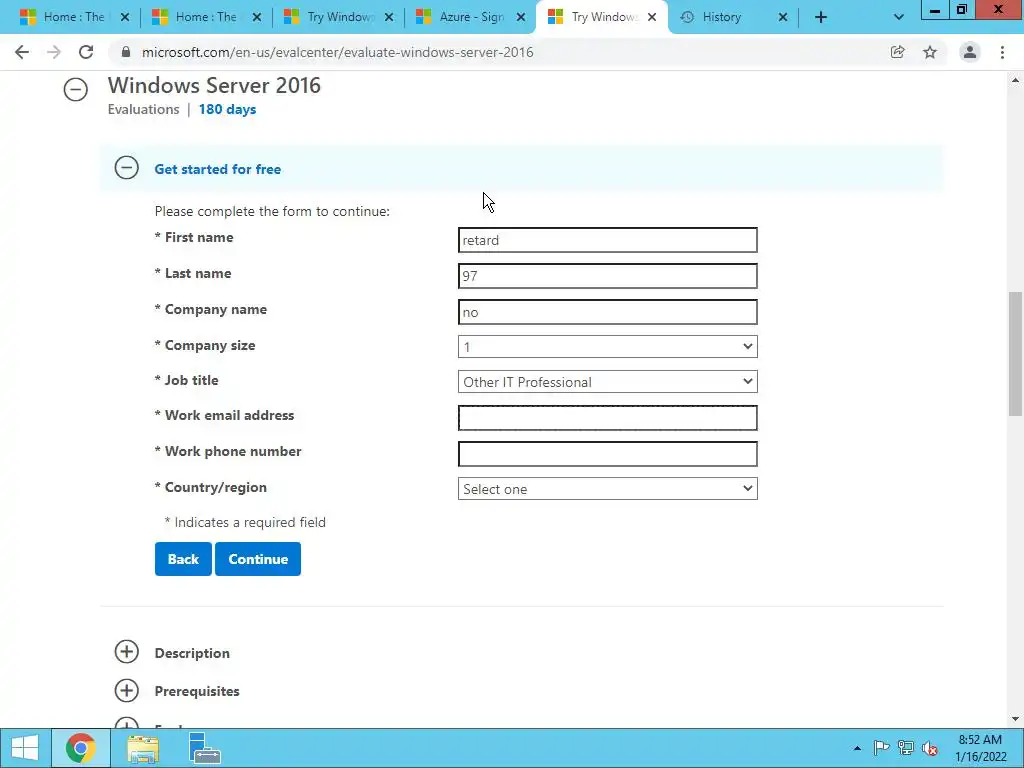This screenshot has width=1024, height=768.
Task: Reload the current page
Action: (x=86, y=52)
